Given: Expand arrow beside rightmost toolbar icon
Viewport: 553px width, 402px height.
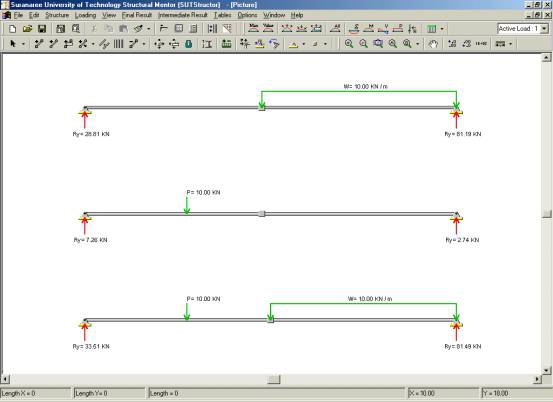Looking at the screenshot, I should pos(510,44).
